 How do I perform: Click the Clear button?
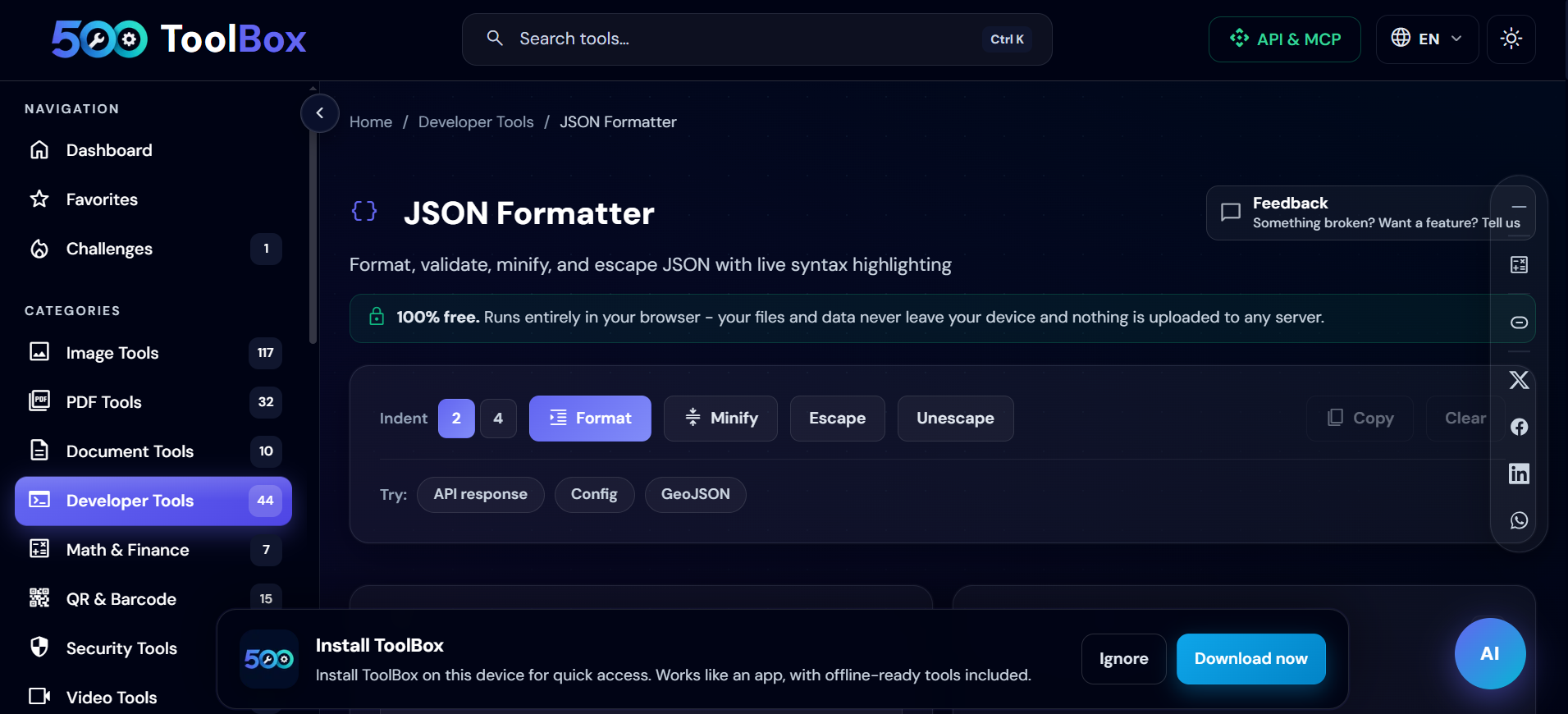1465,419
